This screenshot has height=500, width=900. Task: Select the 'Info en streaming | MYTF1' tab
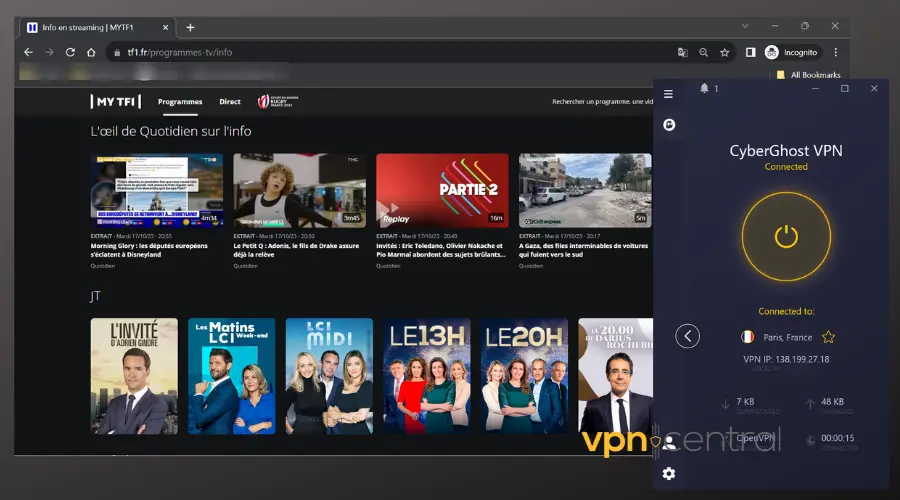click(97, 27)
